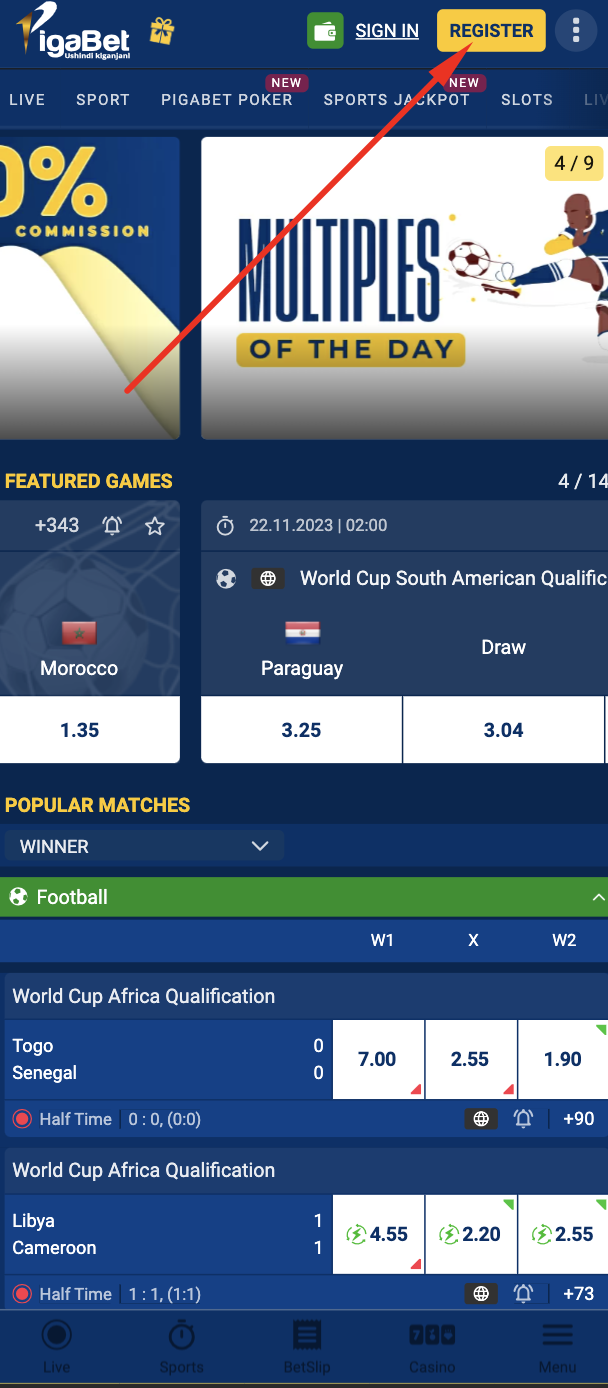Switch to SLOTS tab
This screenshot has height=1388, width=608.
(527, 99)
